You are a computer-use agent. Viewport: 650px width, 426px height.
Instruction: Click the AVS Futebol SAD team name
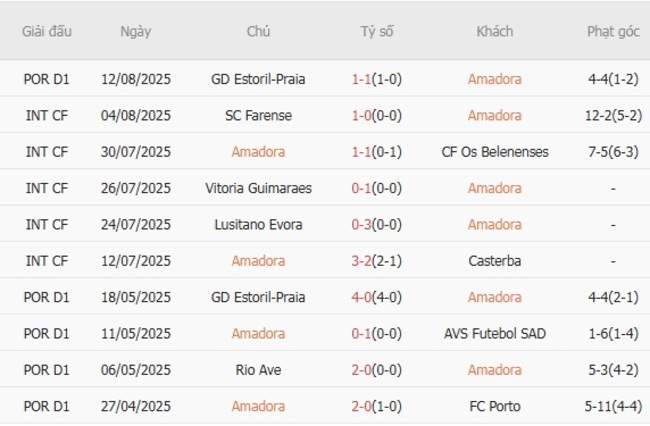494,333
